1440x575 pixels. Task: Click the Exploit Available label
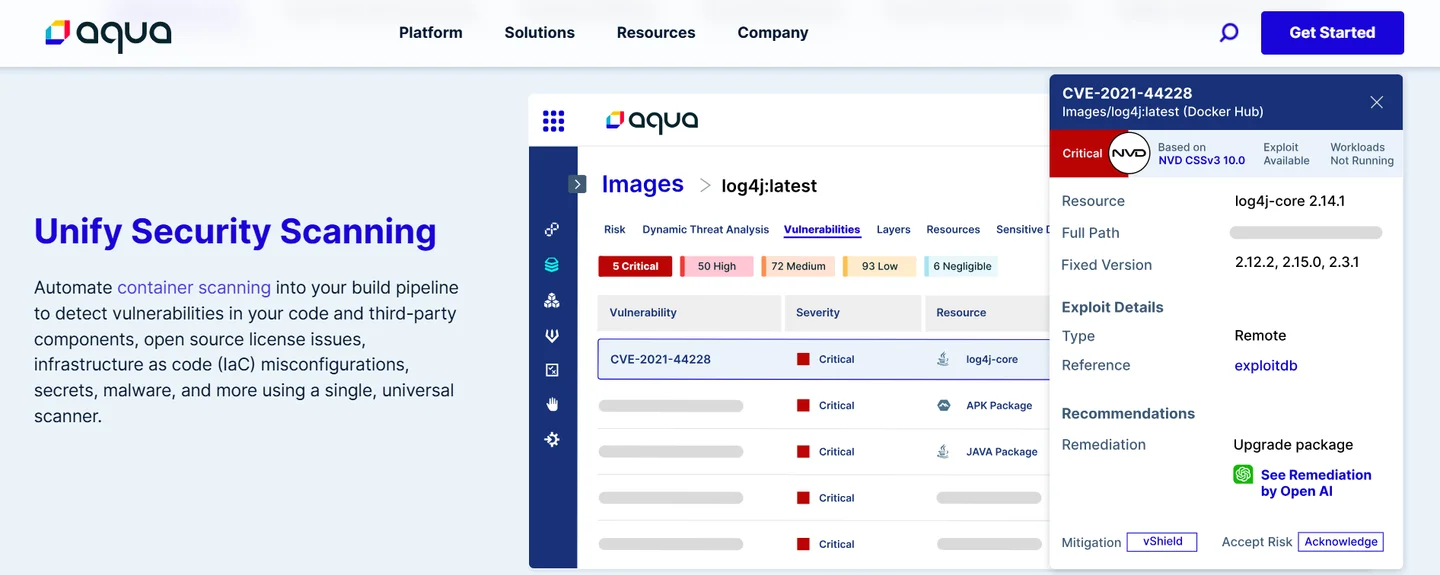point(1286,153)
